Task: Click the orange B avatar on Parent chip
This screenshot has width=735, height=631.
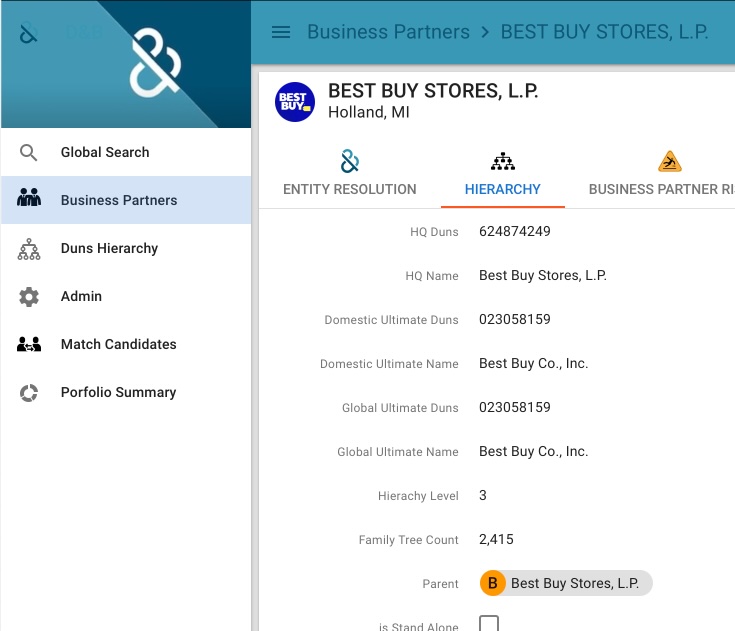Action: pyautogui.click(x=492, y=583)
